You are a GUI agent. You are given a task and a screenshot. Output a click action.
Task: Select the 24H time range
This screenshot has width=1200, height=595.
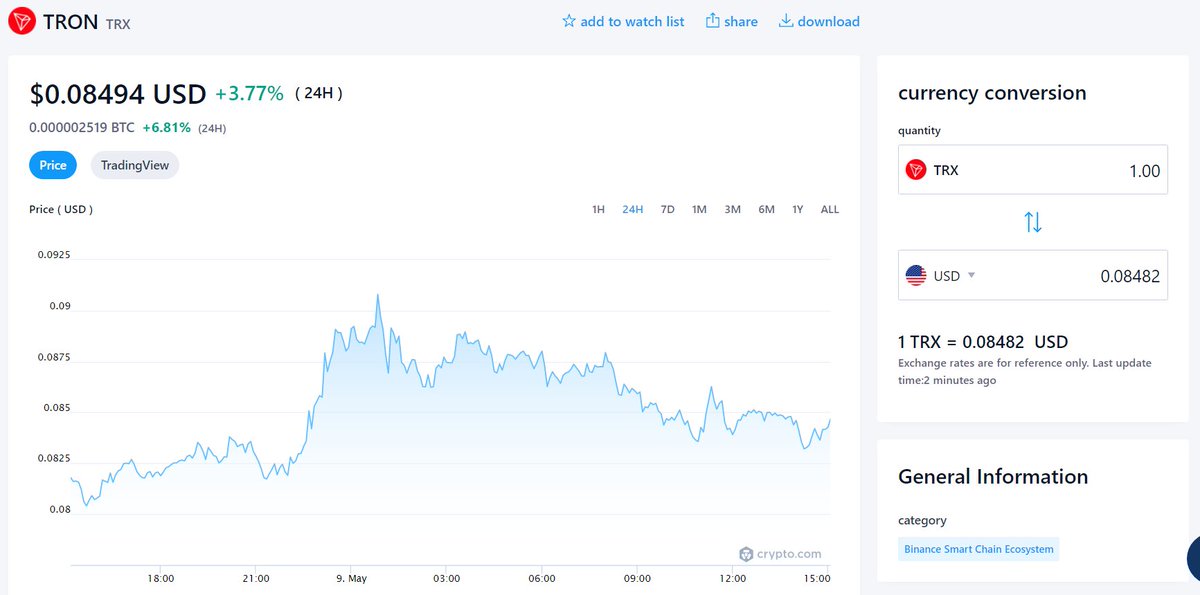click(632, 209)
